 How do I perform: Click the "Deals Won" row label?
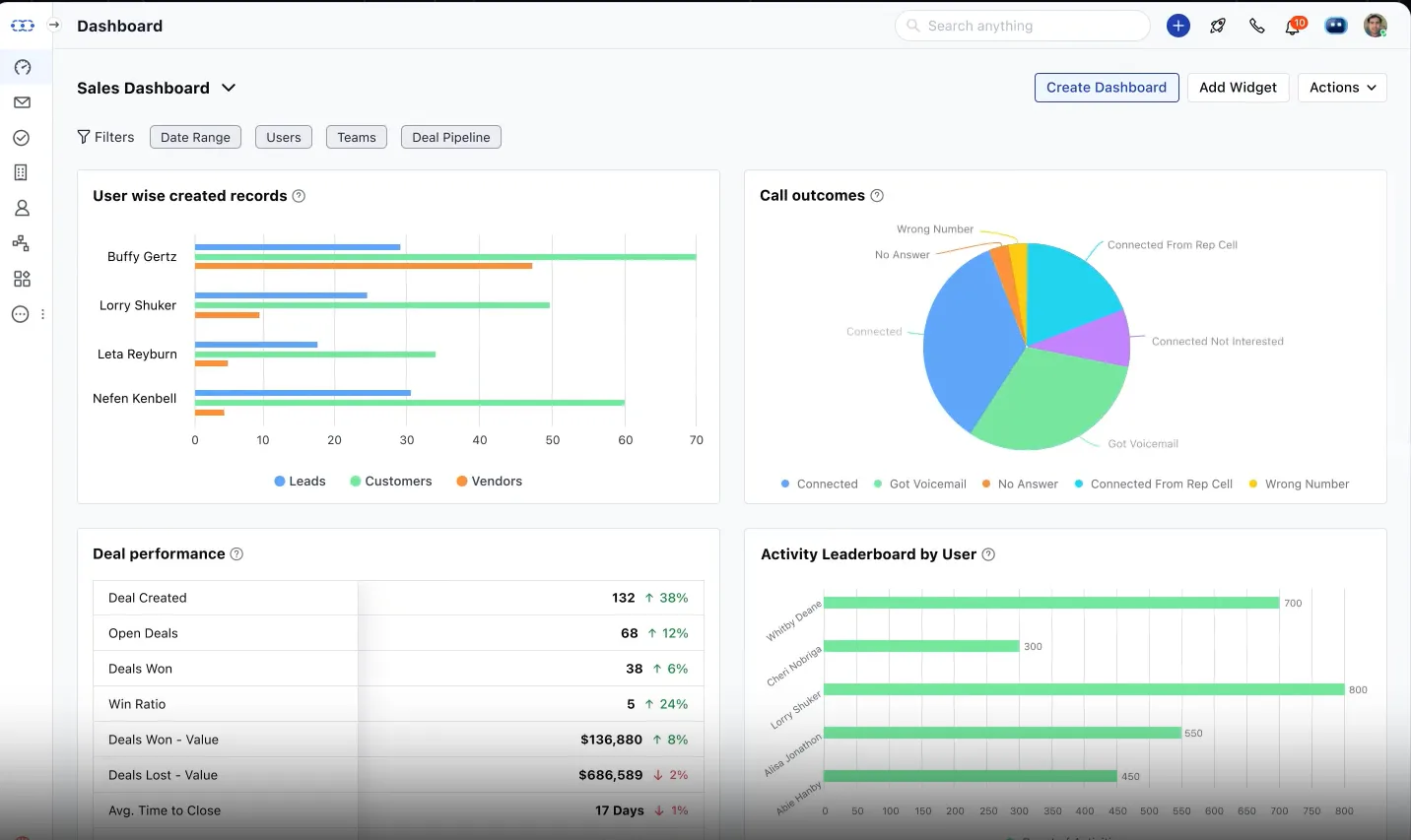(x=140, y=669)
